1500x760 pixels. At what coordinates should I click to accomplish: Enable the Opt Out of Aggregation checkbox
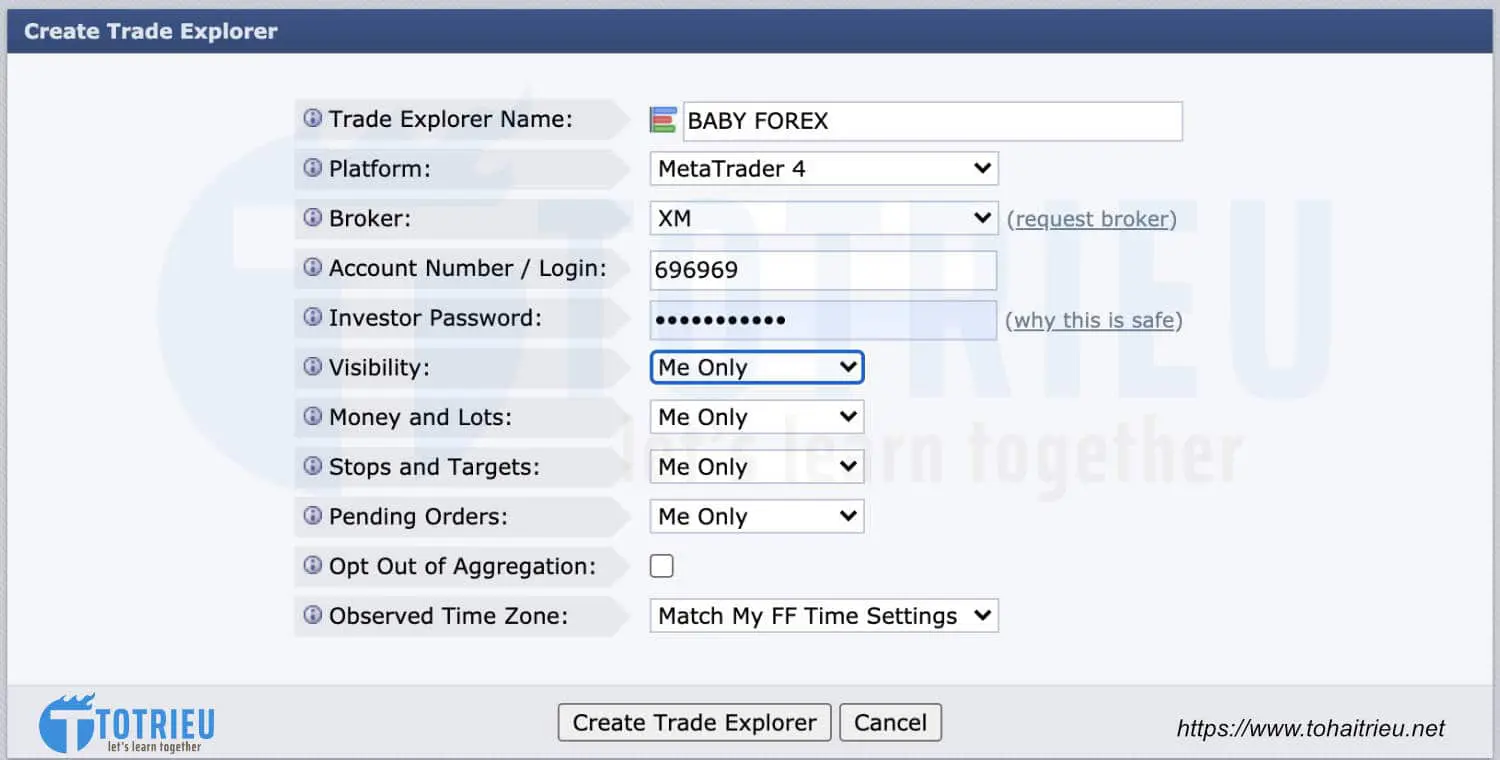click(662, 567)
